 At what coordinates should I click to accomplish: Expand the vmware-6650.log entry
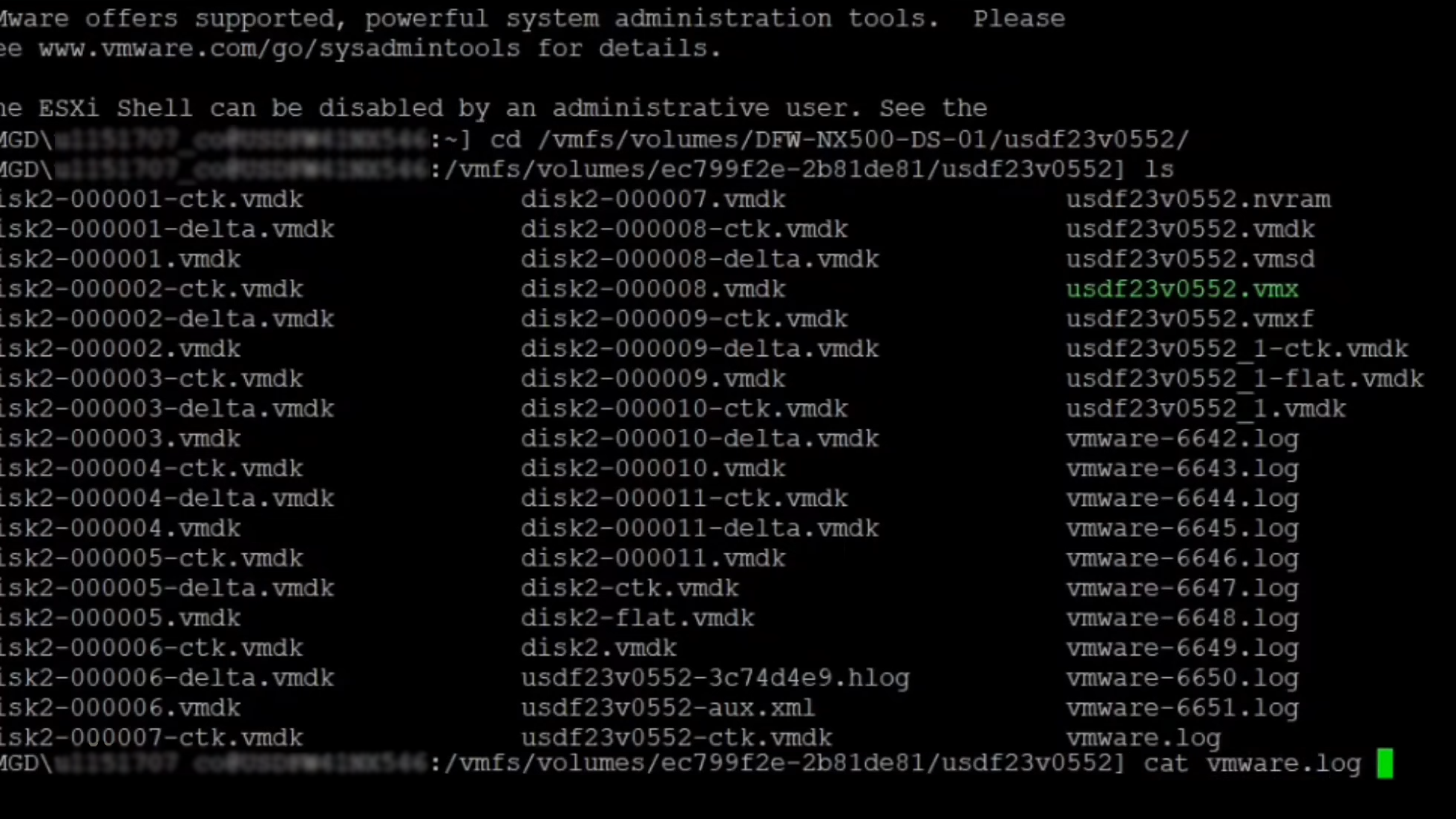[x=1182, y=677]
